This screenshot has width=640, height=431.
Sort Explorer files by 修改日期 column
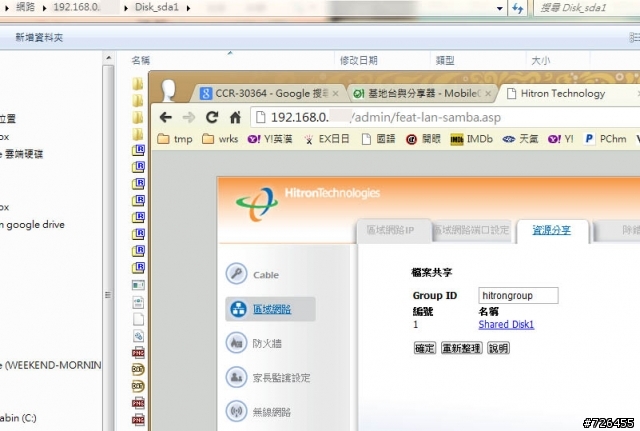359,60
